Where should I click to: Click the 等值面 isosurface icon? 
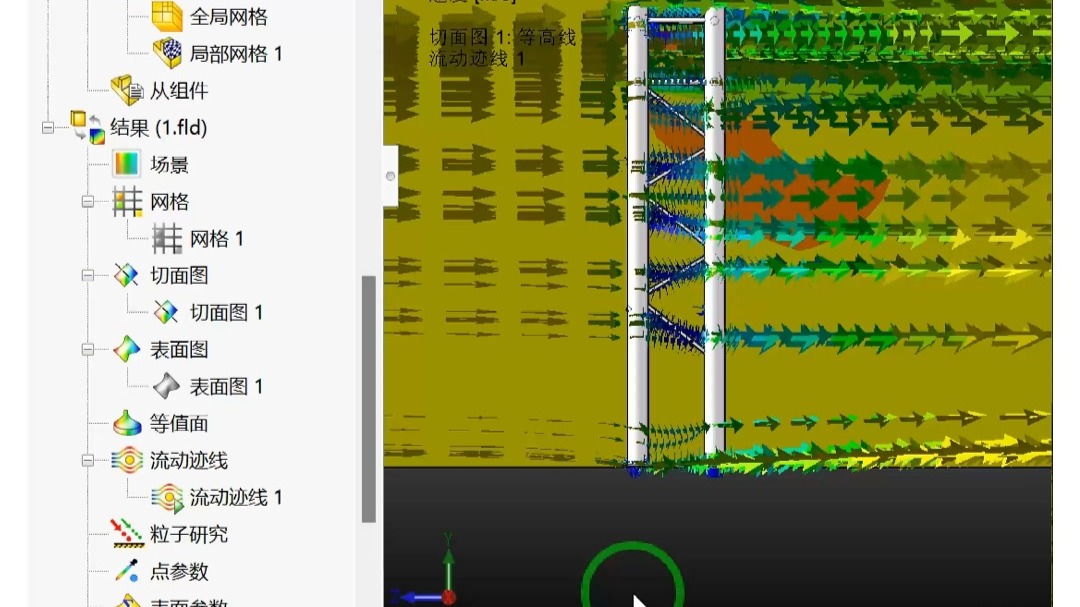point(127,423)
